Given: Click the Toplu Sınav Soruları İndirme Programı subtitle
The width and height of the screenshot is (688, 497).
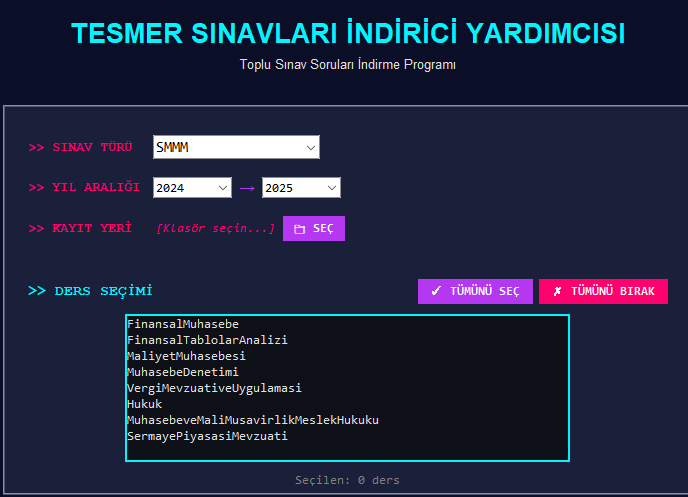Looking at the screenshot, I should click(x=348, y=64).
